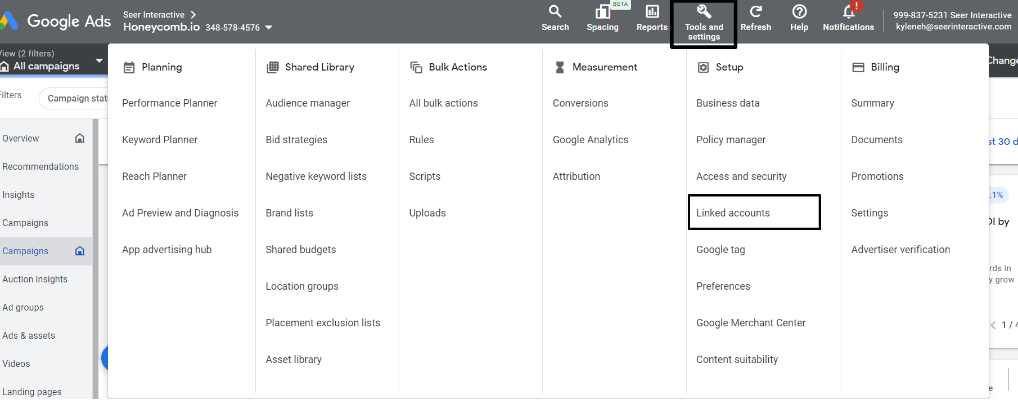Image resolution: width=1018 pixels, height=402 pixels.
Task: Click the Seer Interactive breadcrumb chevron
Action: tap(193, 14)
